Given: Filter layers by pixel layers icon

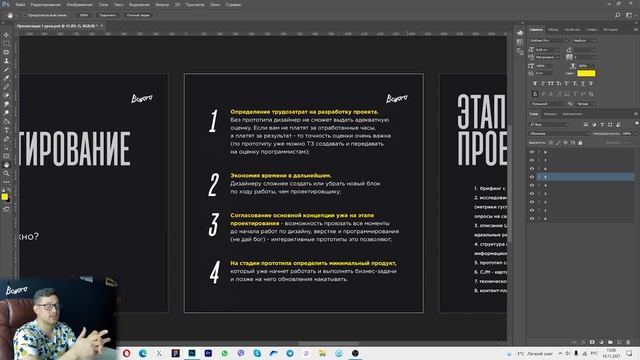Looking at the screenshot, I should pyautogui.click(x=586, y=124).
